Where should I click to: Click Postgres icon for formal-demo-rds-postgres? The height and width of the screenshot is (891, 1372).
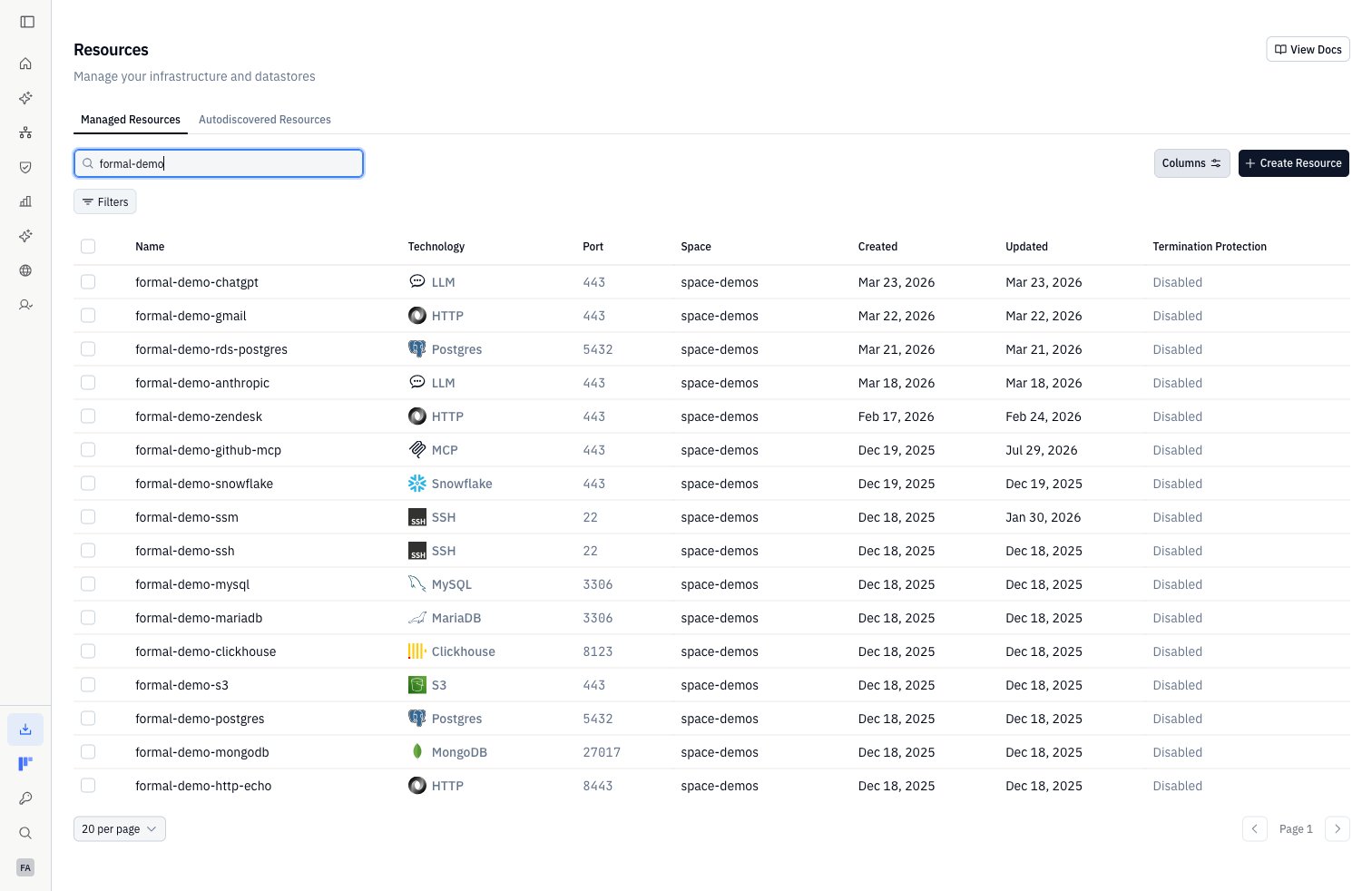pos(417,349)
